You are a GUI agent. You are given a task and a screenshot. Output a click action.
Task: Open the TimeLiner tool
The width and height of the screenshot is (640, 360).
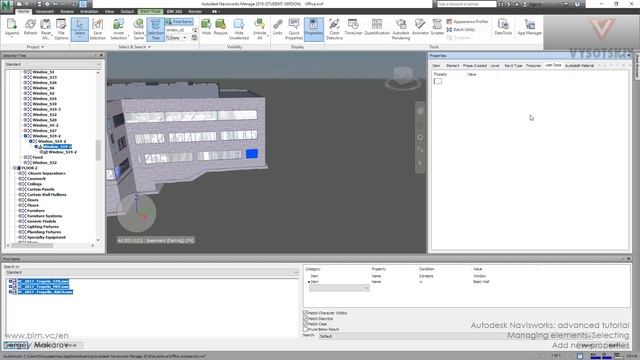pyautogui.click(x=353, y=27)
